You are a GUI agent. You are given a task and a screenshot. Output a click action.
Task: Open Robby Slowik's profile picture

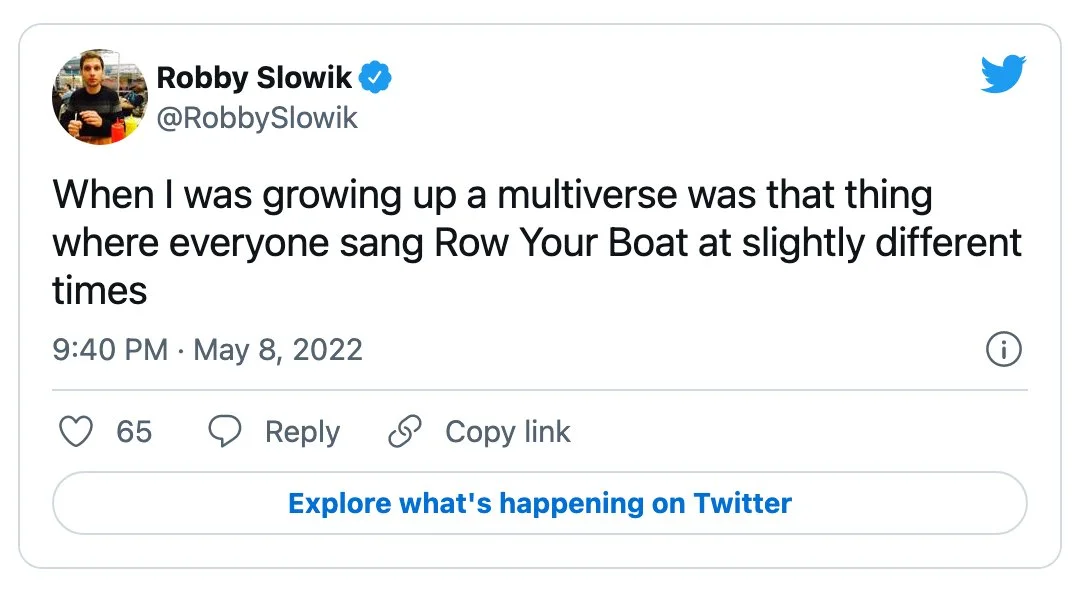tap(100, 97)
